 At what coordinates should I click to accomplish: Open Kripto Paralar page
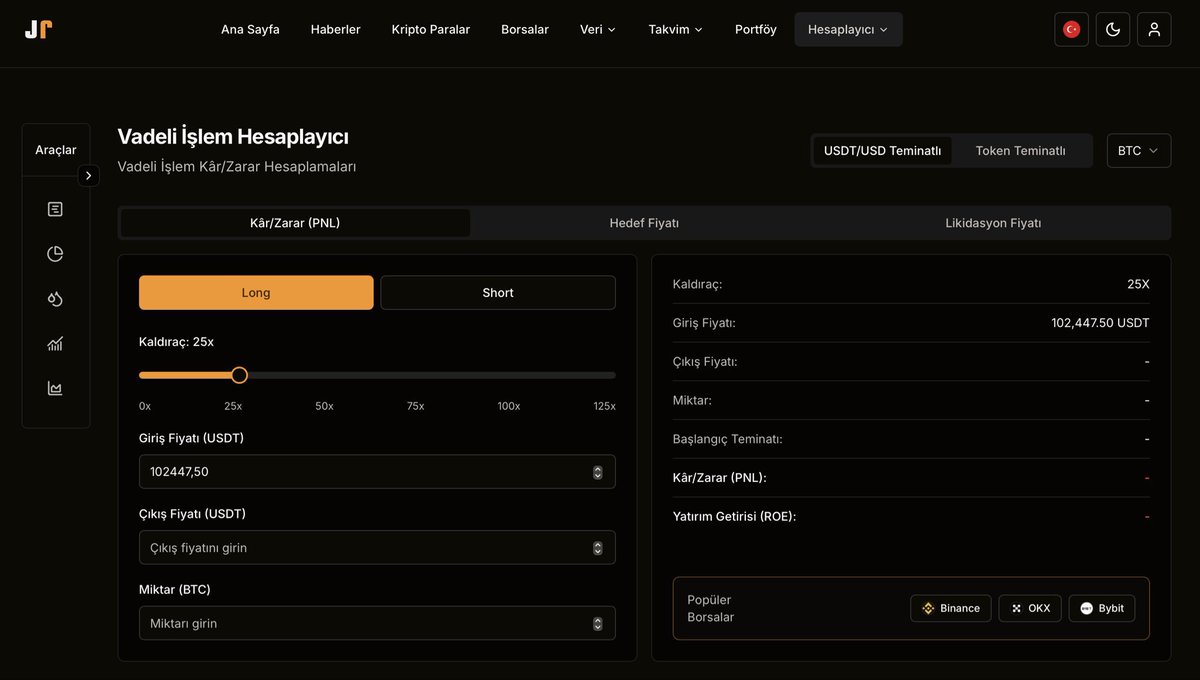click(x=431, y=29)
